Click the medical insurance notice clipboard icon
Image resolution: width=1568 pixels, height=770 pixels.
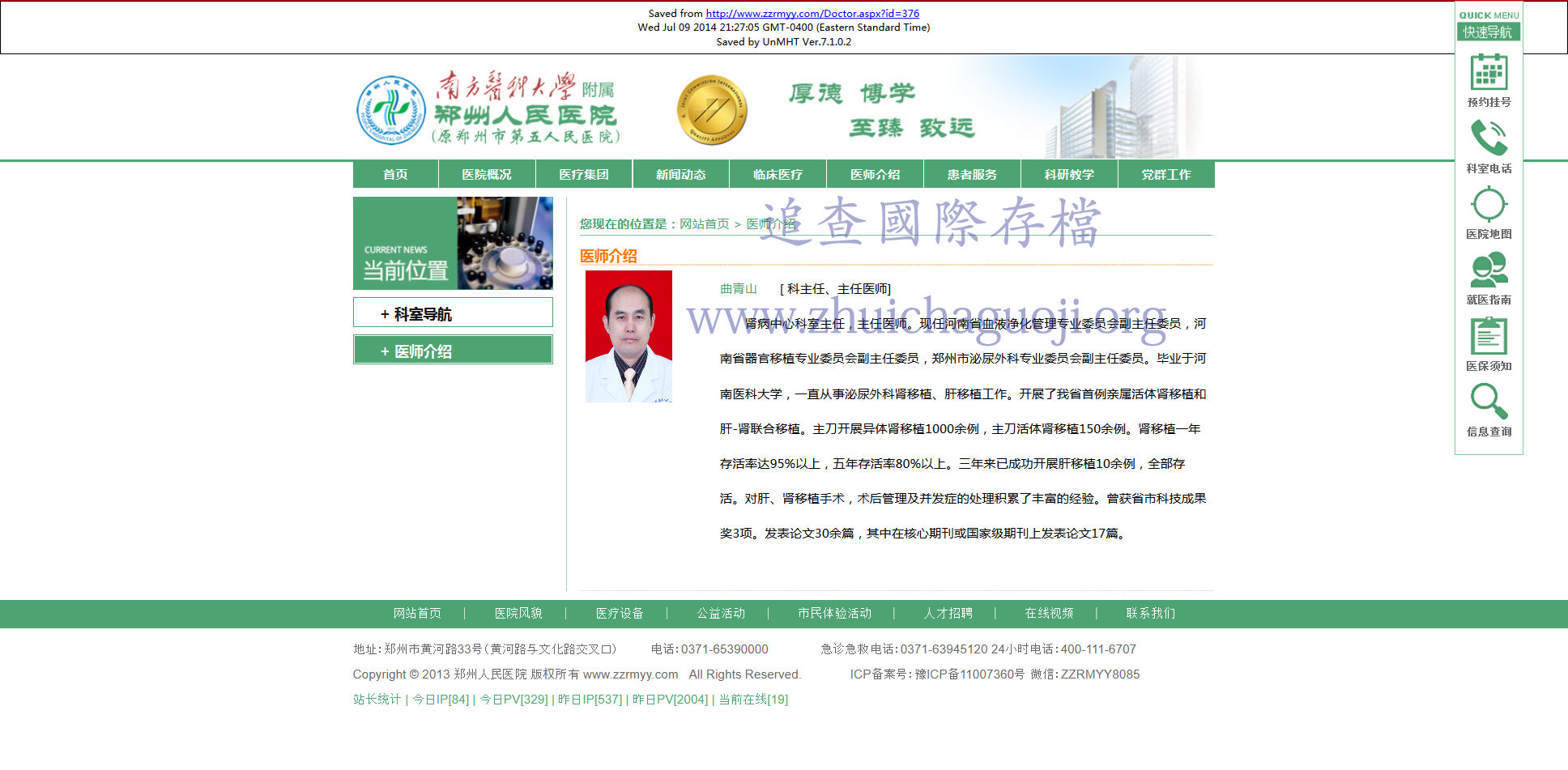tap(1489, 336)
